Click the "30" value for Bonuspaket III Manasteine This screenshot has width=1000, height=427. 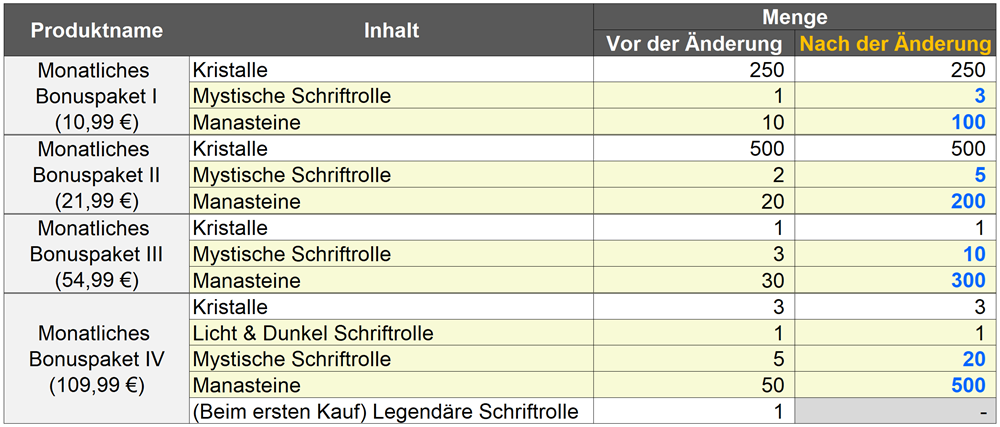pos(773,281)
